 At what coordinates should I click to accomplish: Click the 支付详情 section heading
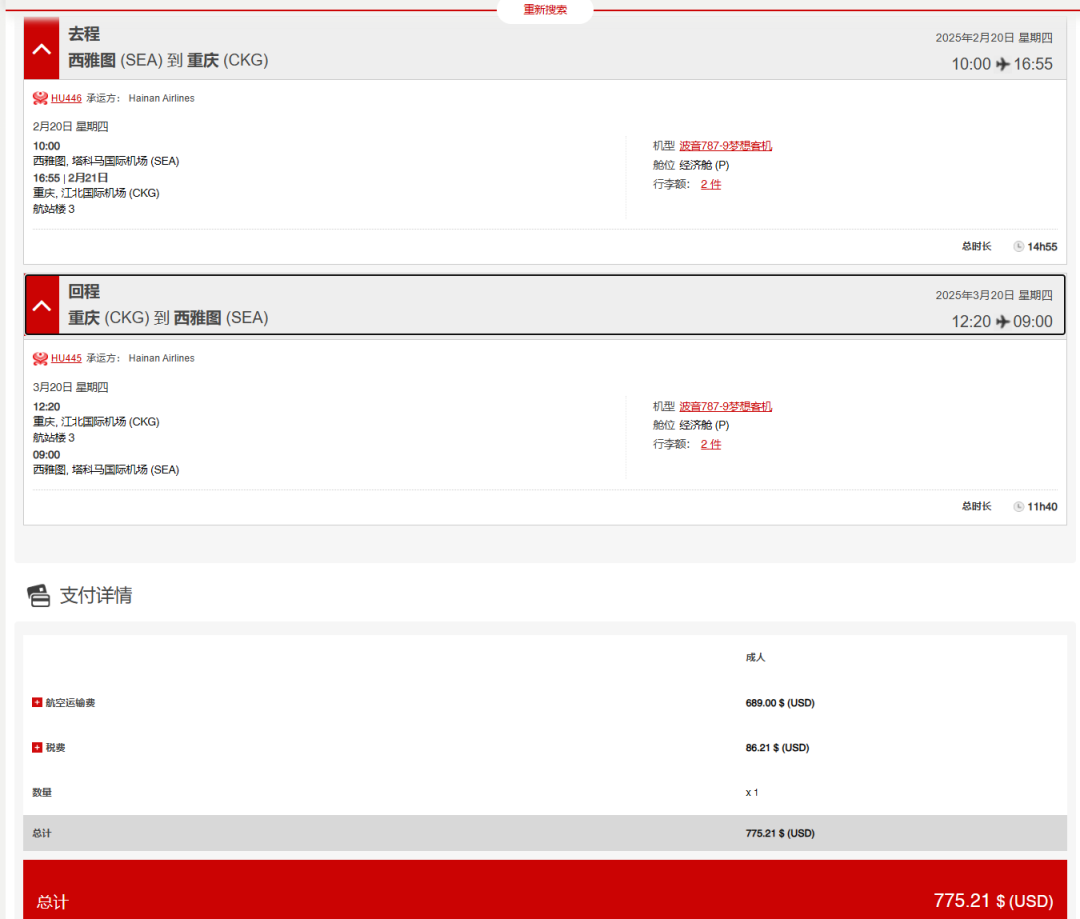pos(96,595)
